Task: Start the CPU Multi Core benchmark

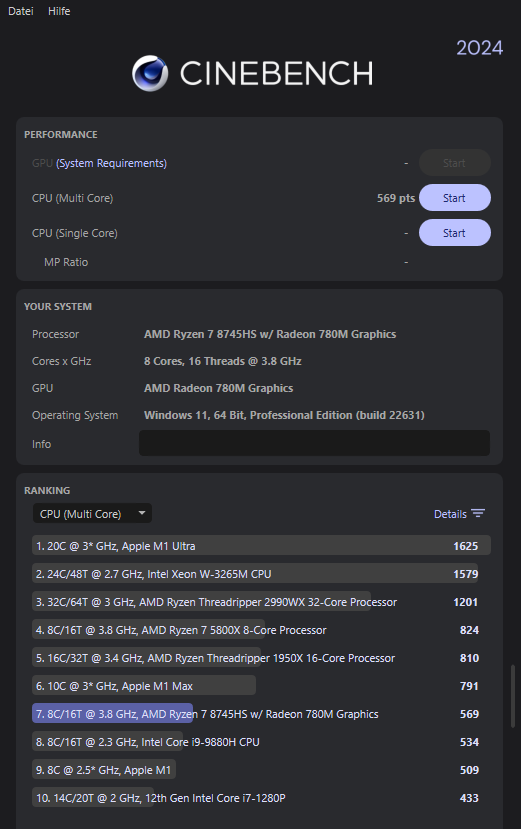Action: pos(454,198)
